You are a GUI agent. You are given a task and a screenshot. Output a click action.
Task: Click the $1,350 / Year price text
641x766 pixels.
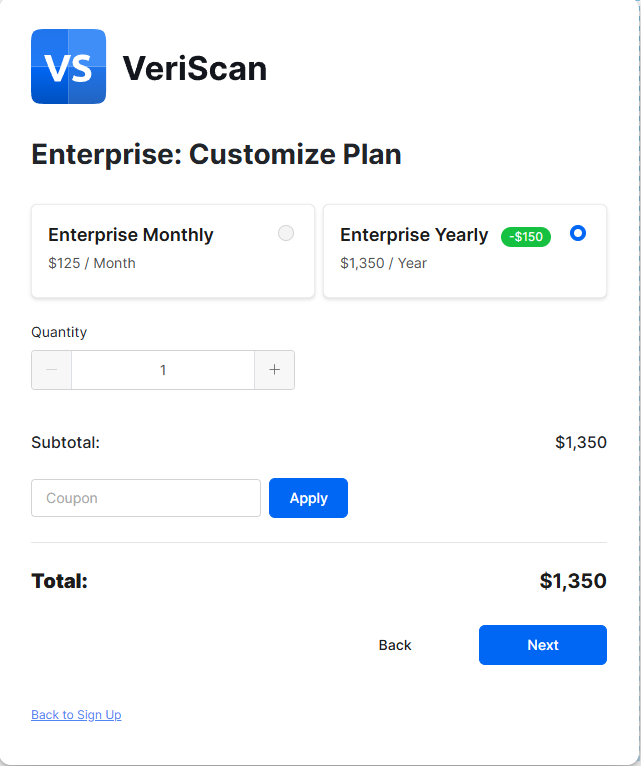point(383,263)
